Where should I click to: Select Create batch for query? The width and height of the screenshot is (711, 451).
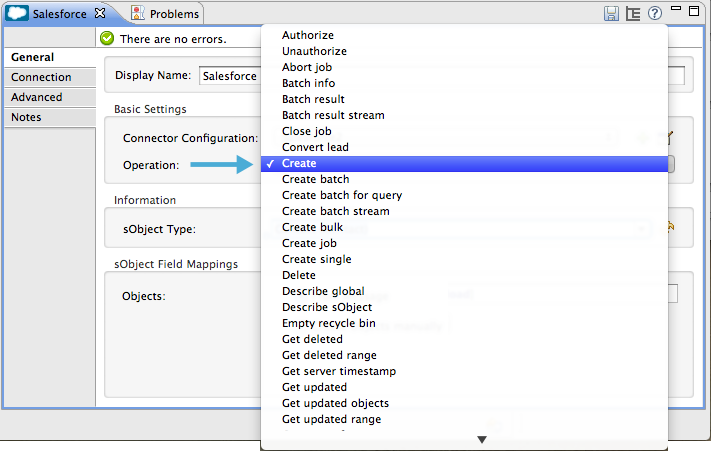(x=464, y=195)
